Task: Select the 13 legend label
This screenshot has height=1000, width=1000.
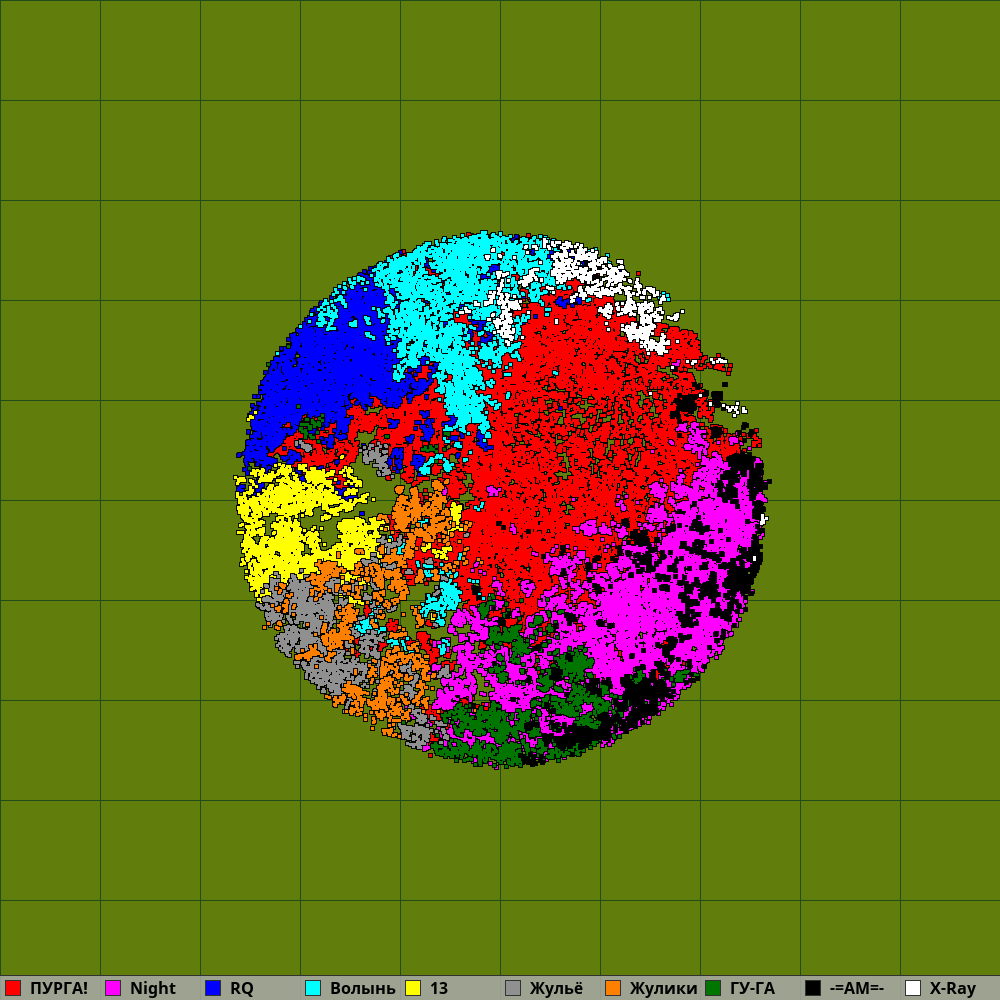Action: point(439,988)
